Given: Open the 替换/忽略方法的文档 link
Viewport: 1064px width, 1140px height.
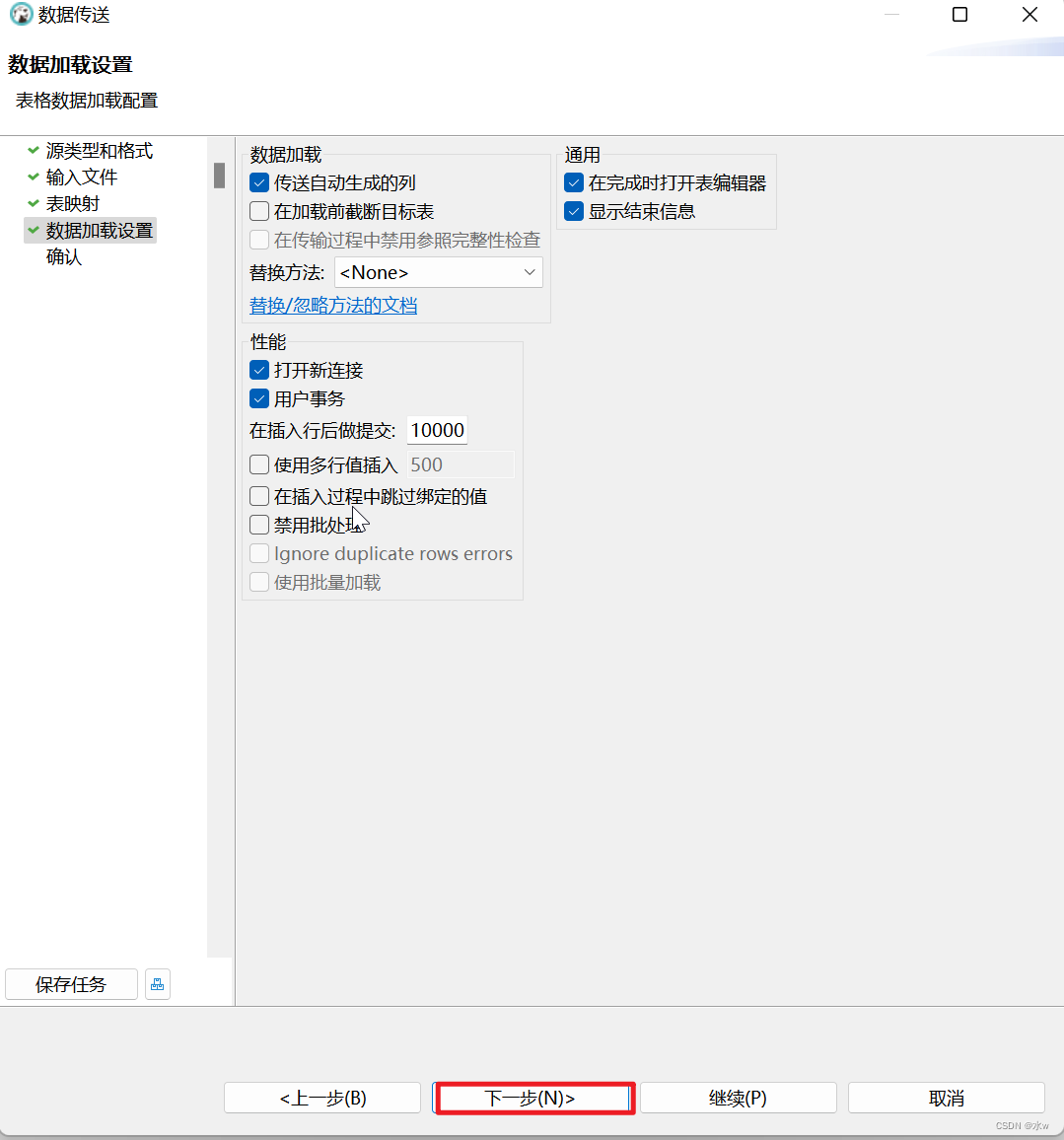Looking at the screenshot, I should (332, 306).
